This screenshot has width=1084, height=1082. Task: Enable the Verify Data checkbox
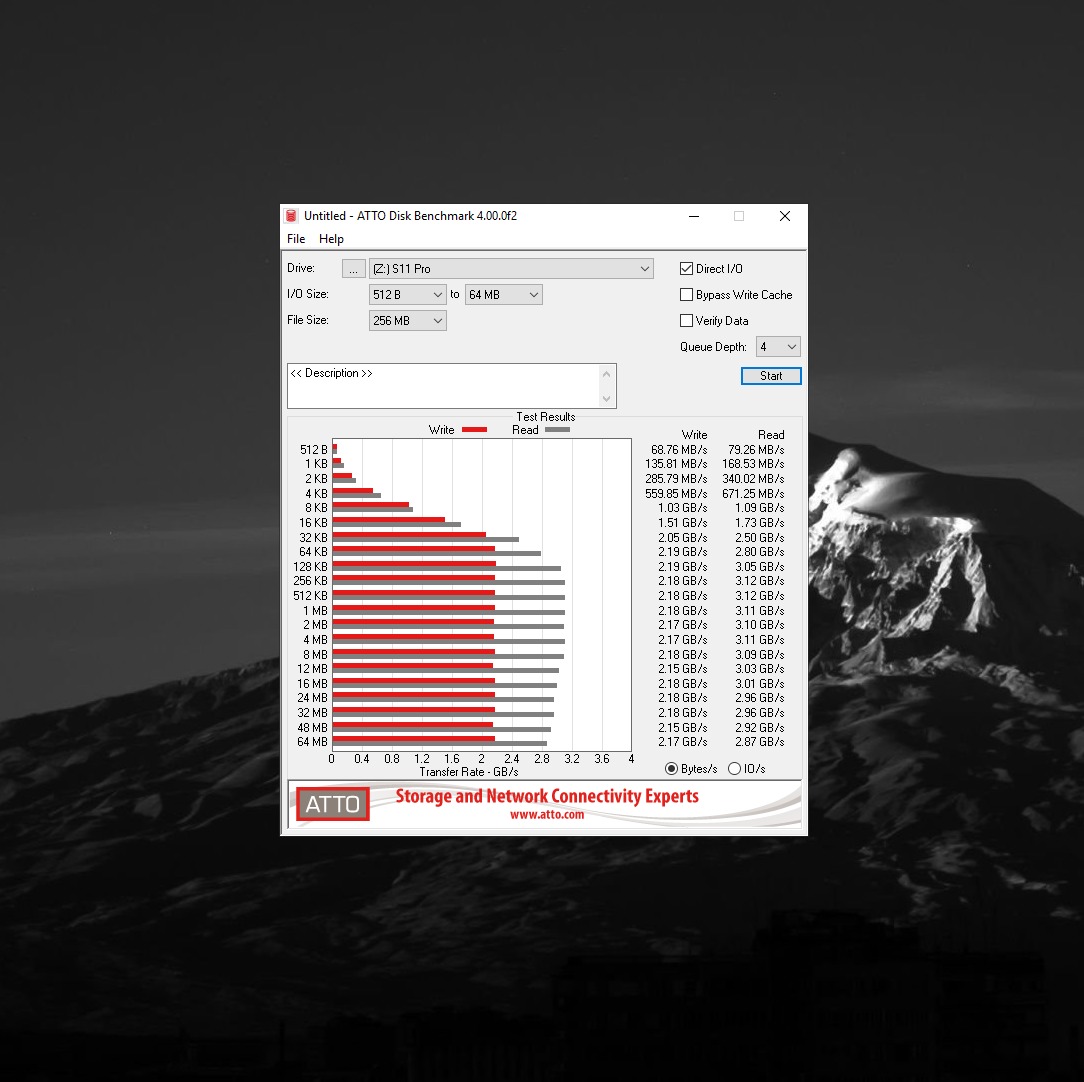tap(686, 321)
